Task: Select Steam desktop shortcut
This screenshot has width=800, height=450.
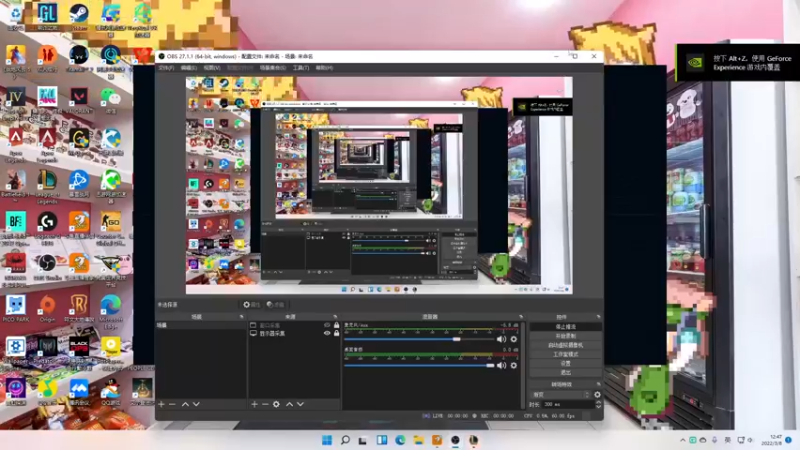Action: (79, 17)
